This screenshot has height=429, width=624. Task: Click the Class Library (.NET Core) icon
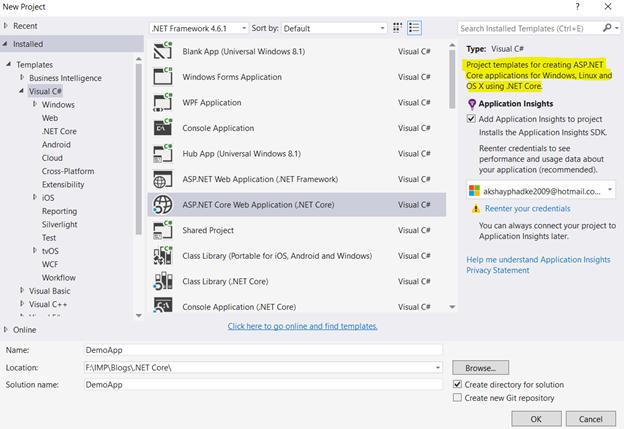[x=163, y=281]
